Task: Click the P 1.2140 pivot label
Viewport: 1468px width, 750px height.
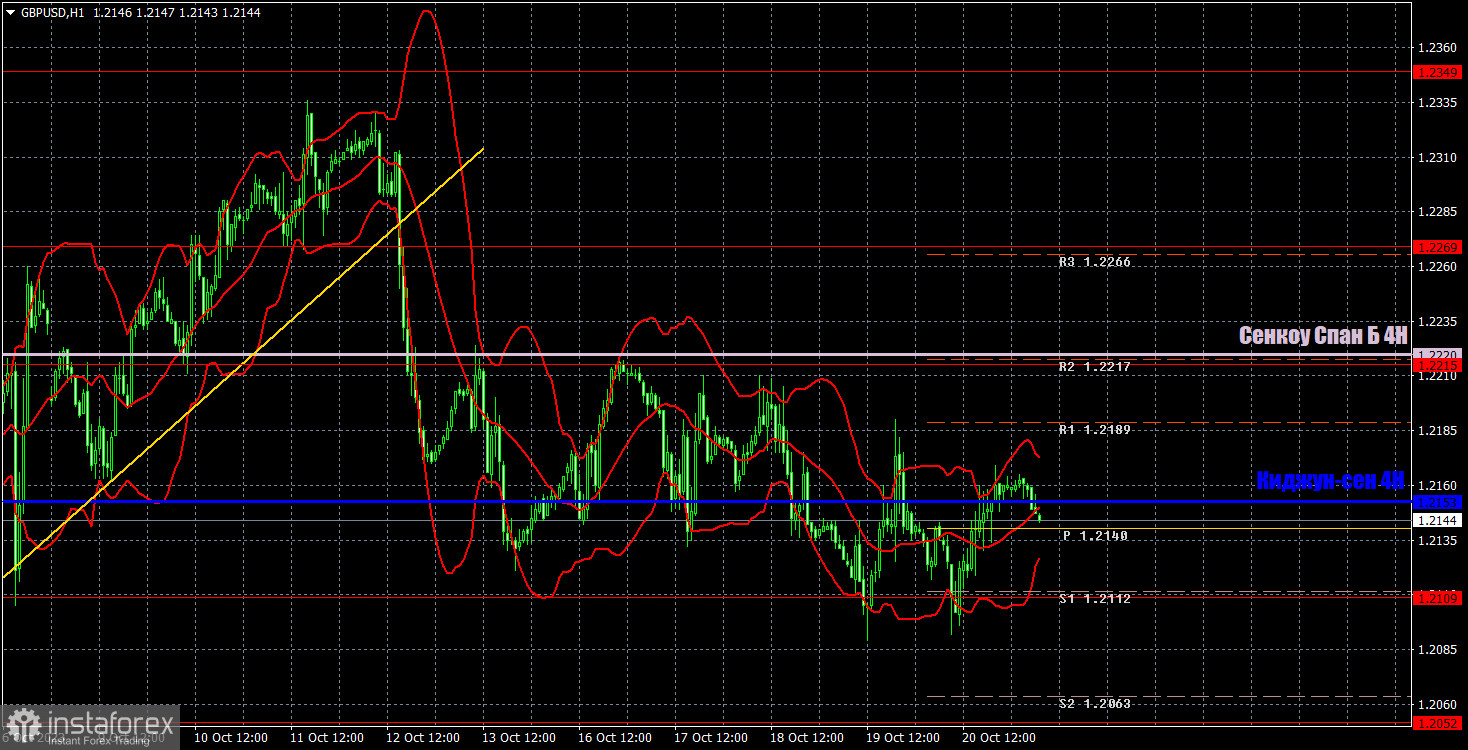Action: (1095, 536)
